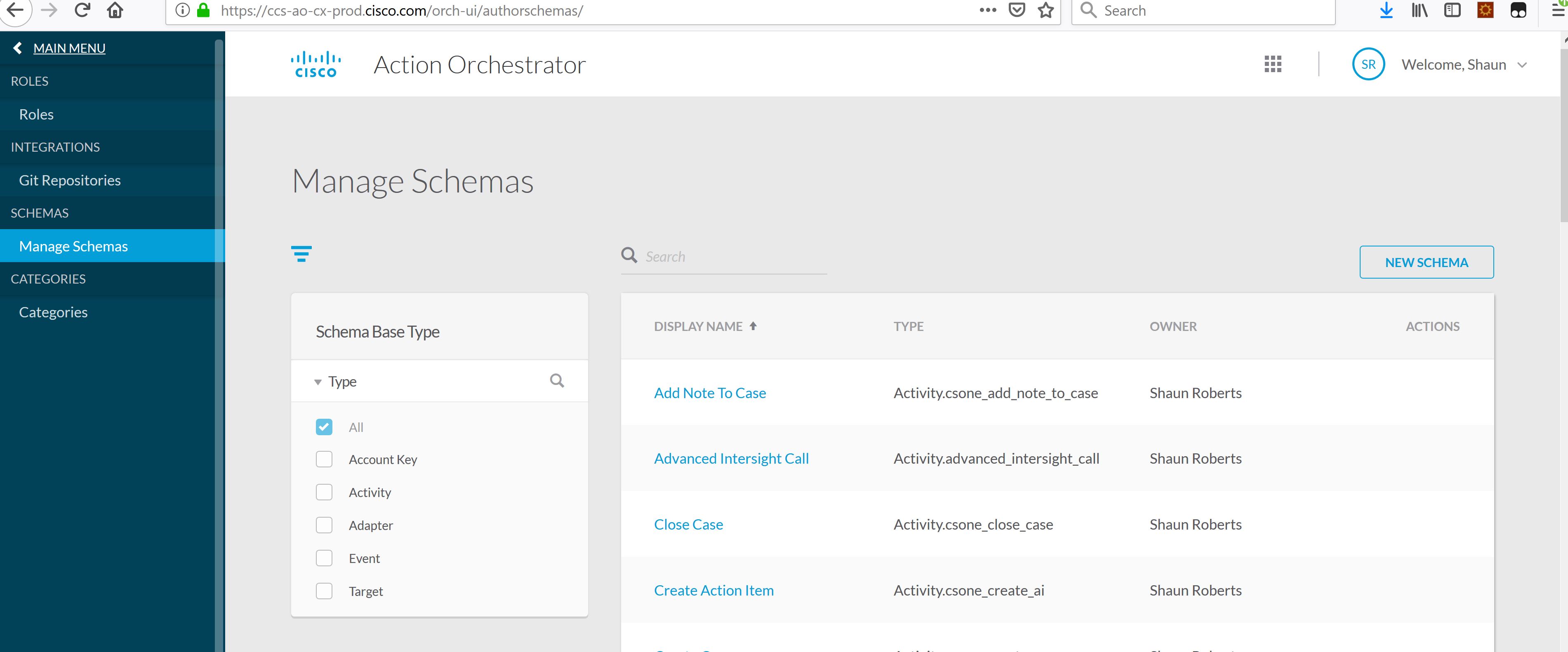Search within Type filter magnifier icon
The height and width of the screenshot is (652, 1568).
556,381
